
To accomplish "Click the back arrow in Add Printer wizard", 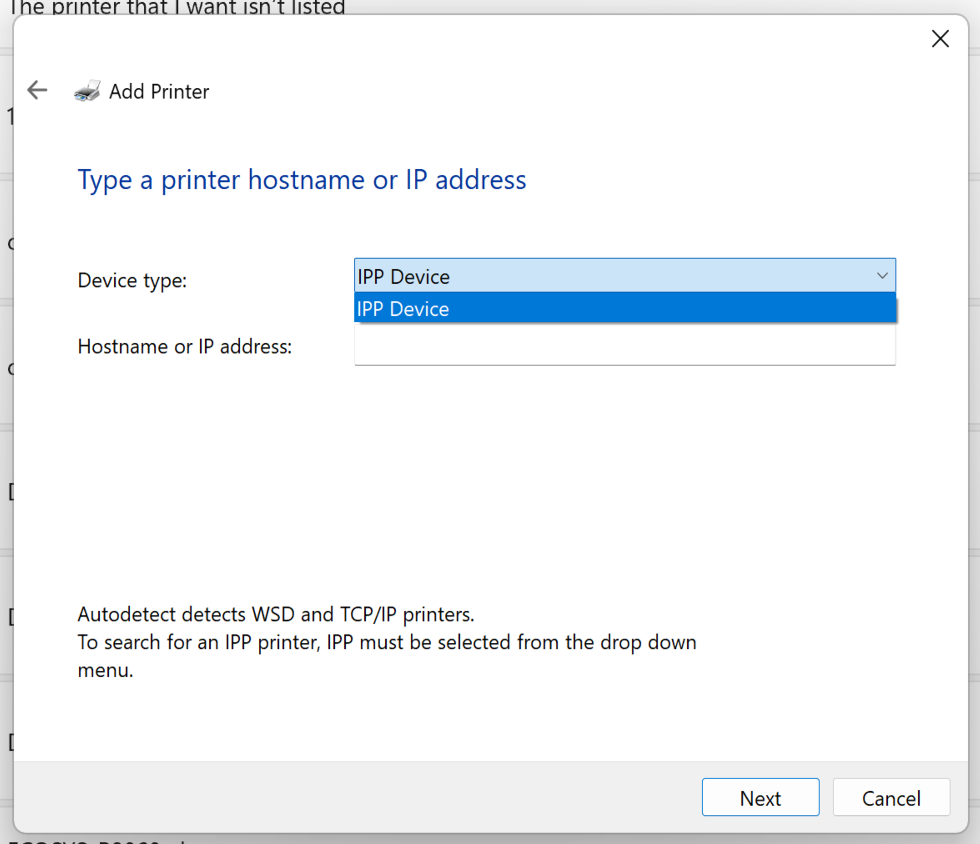I will coord(37,90).
